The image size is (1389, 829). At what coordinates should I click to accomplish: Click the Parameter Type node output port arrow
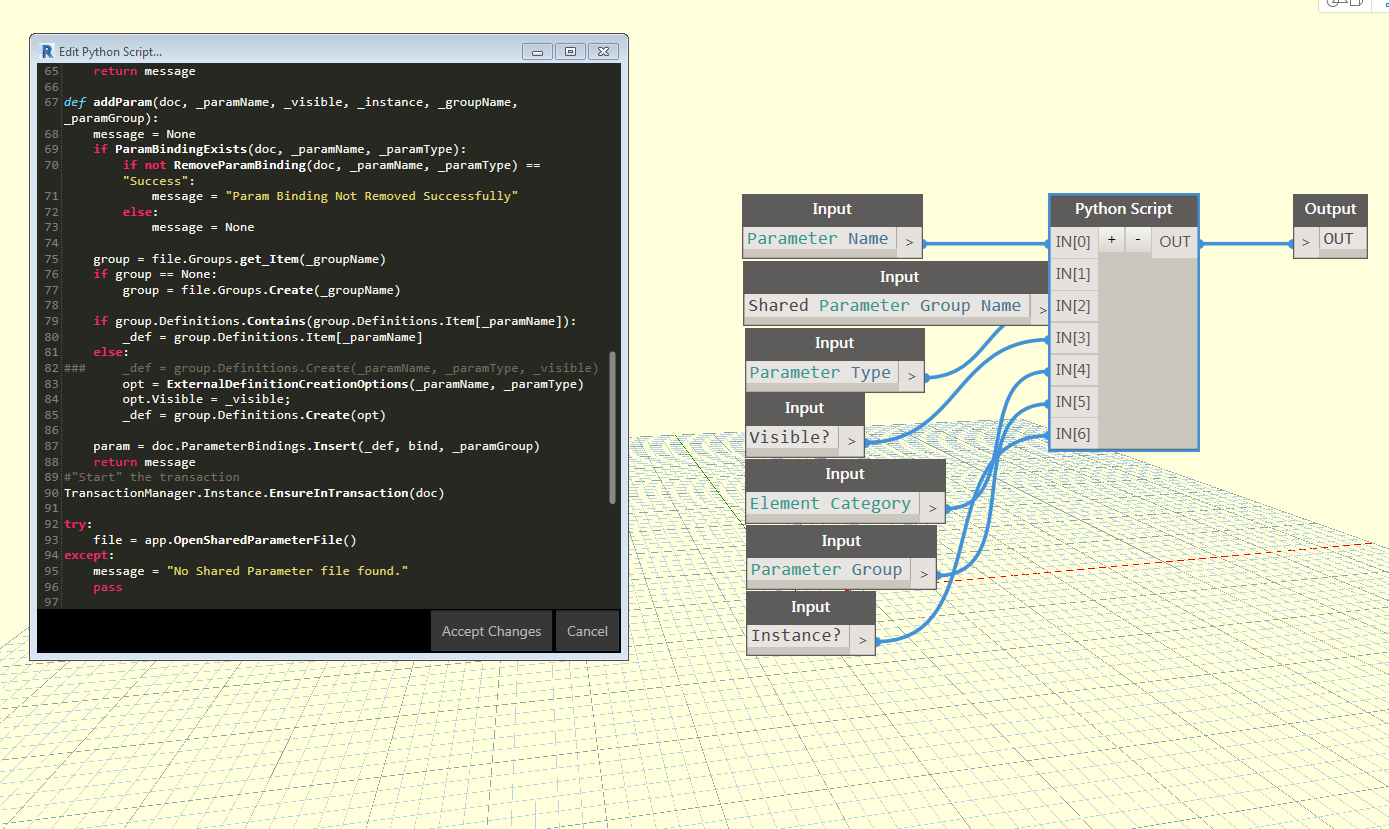911,374
